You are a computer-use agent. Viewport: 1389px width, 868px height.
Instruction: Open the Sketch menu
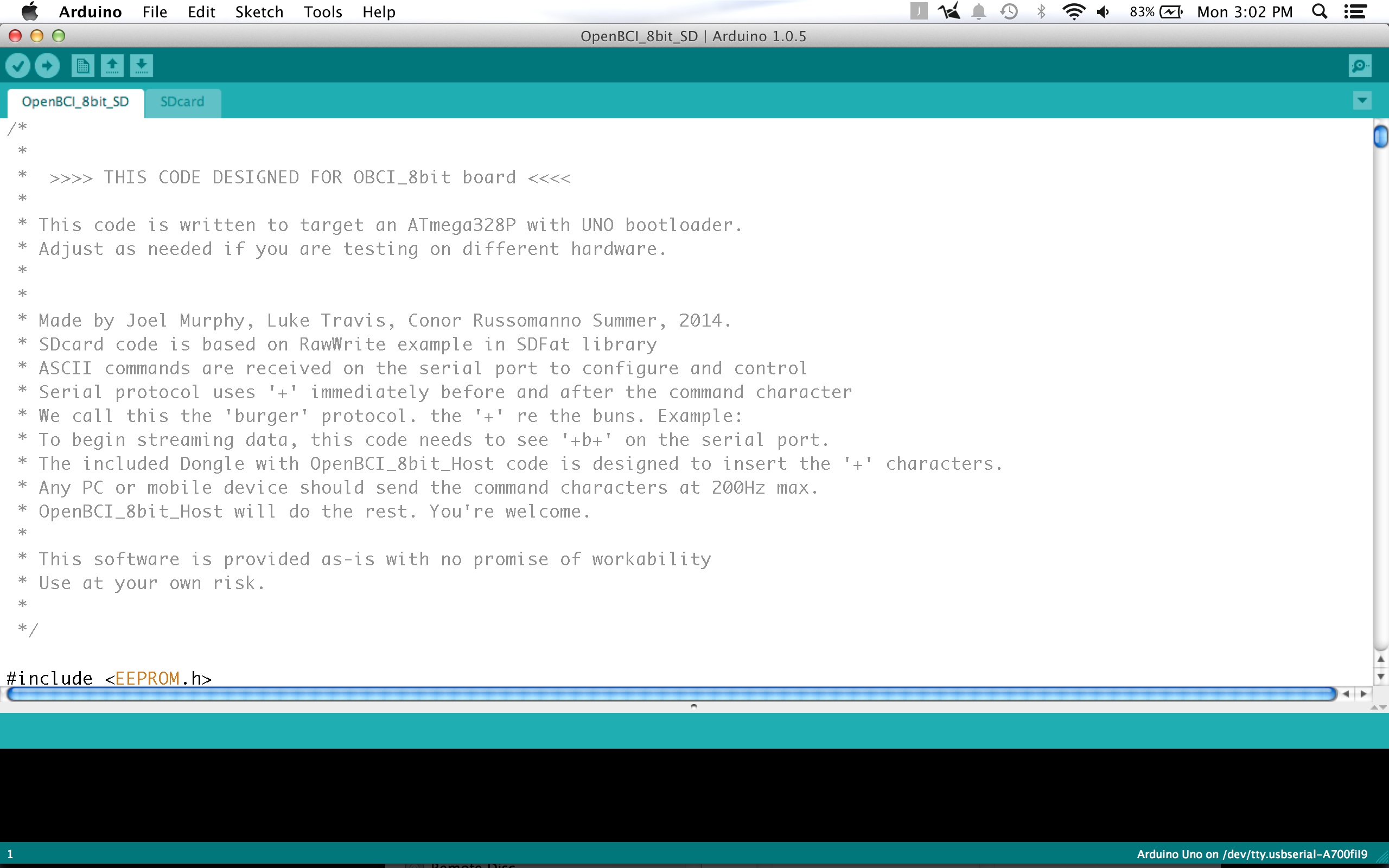259,12
